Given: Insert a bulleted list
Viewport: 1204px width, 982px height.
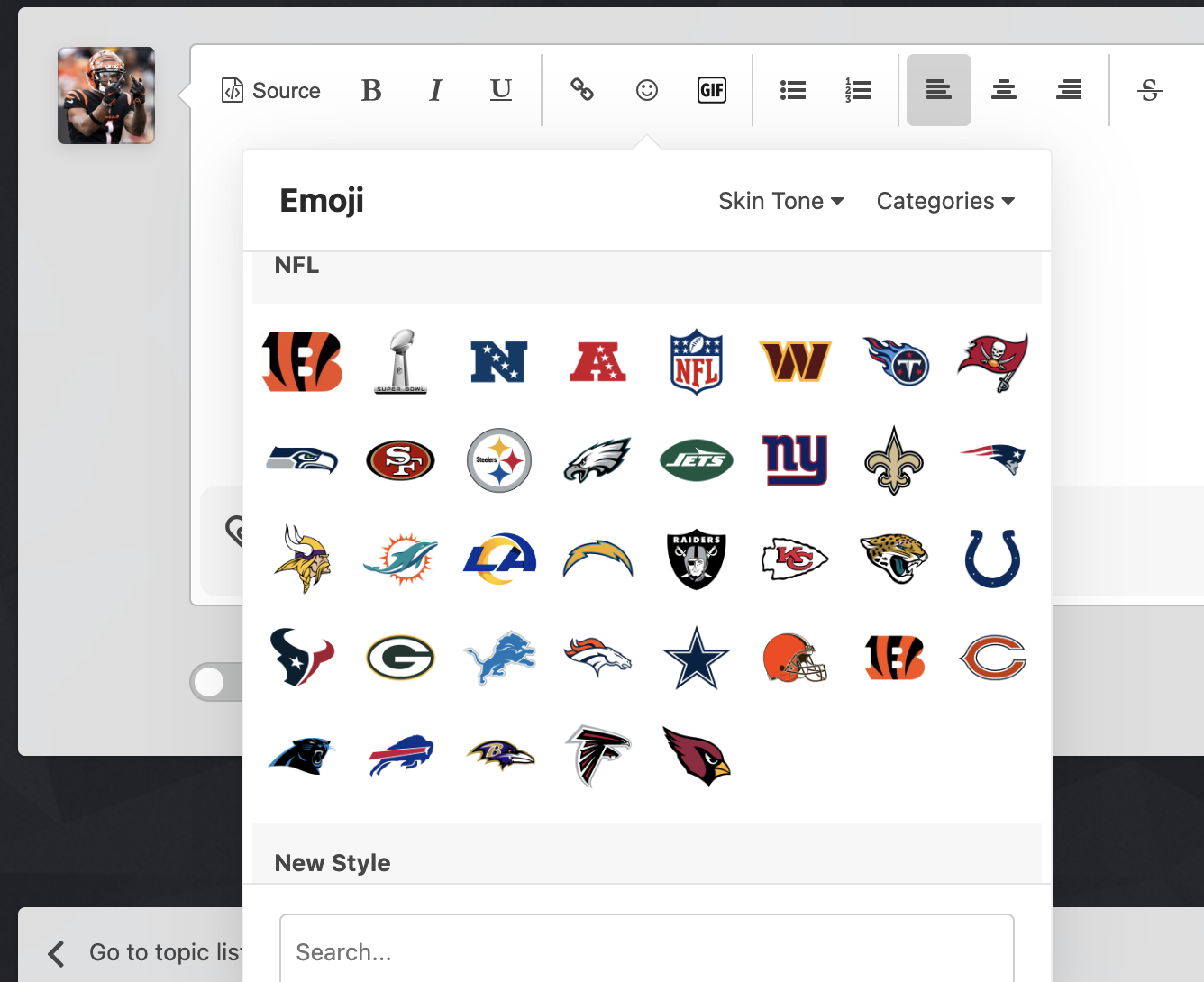Looking at the screenshot, I should coord(793,90).
